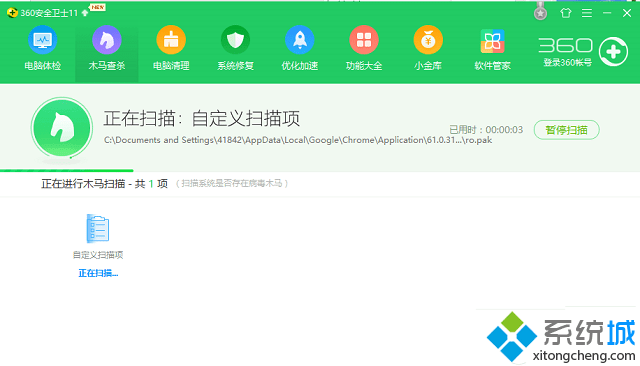Click the scanned file path ending in ro.pak
The height and width of the screenshot is (366, 640).
(298, 140)
